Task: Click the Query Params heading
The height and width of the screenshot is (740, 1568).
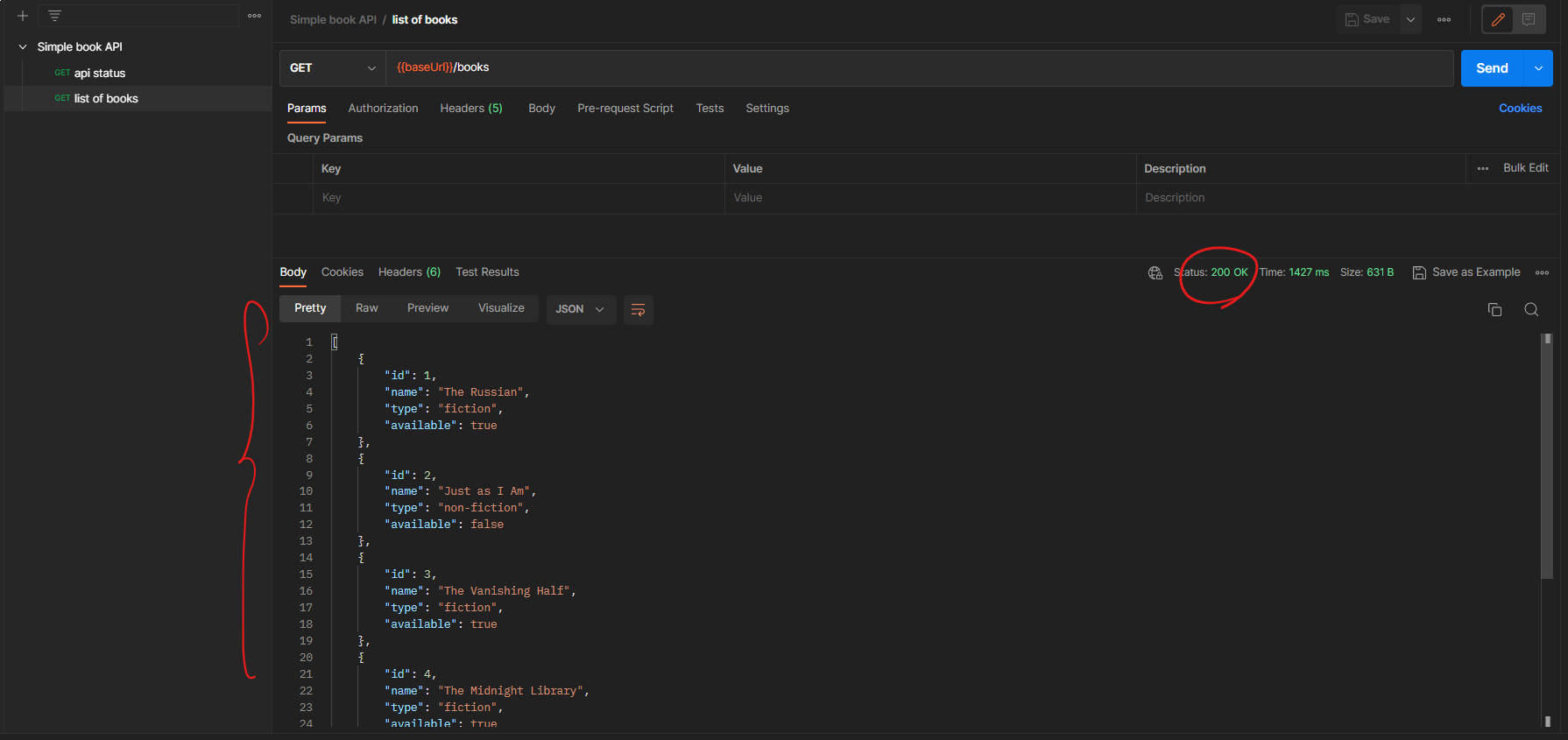Action: click(325, 138)
